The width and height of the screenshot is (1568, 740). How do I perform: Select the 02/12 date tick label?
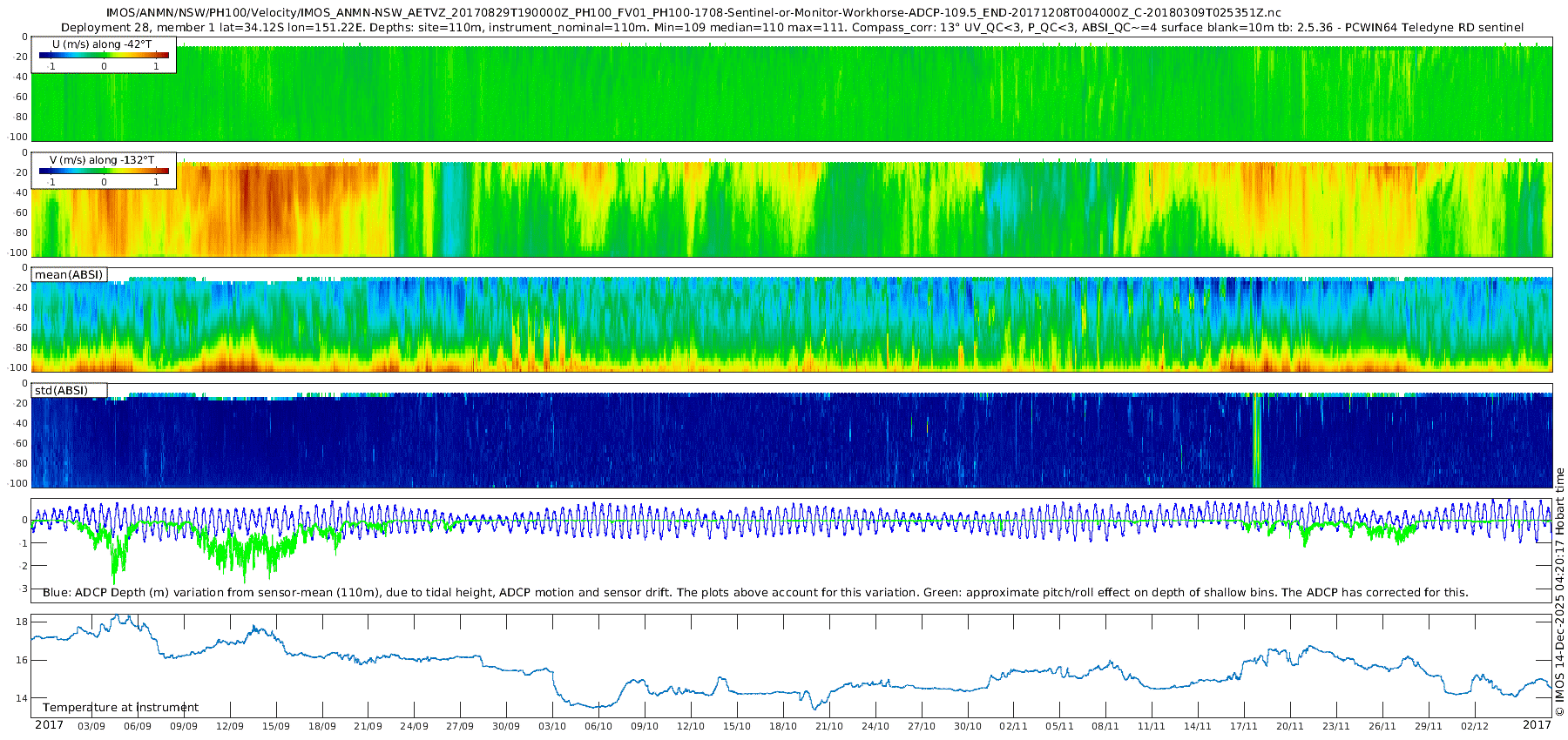pyautogui.click(x=1475, y=726)
